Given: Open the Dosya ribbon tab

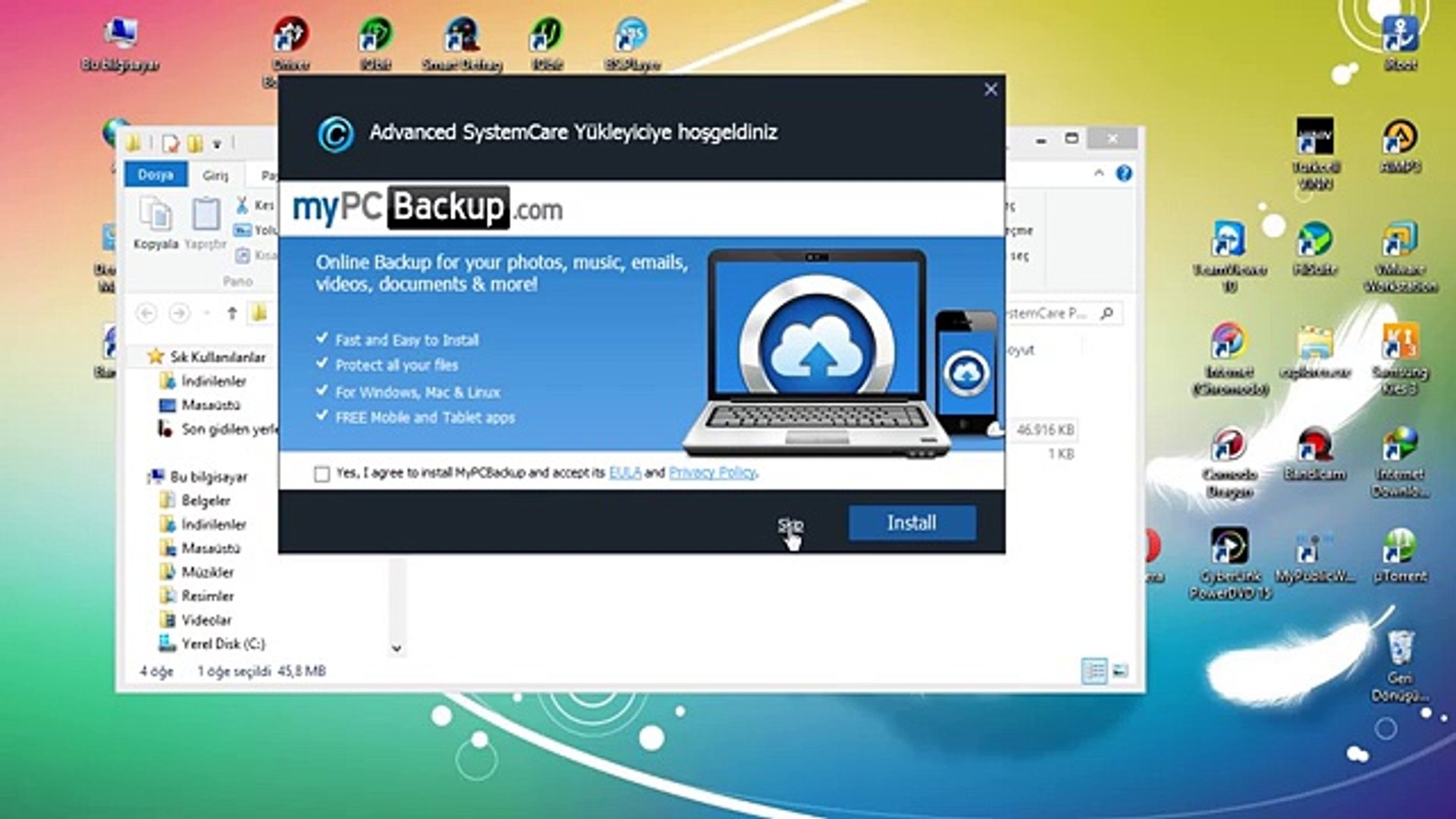Looking at the screenshot, I should tap(155, 174).
